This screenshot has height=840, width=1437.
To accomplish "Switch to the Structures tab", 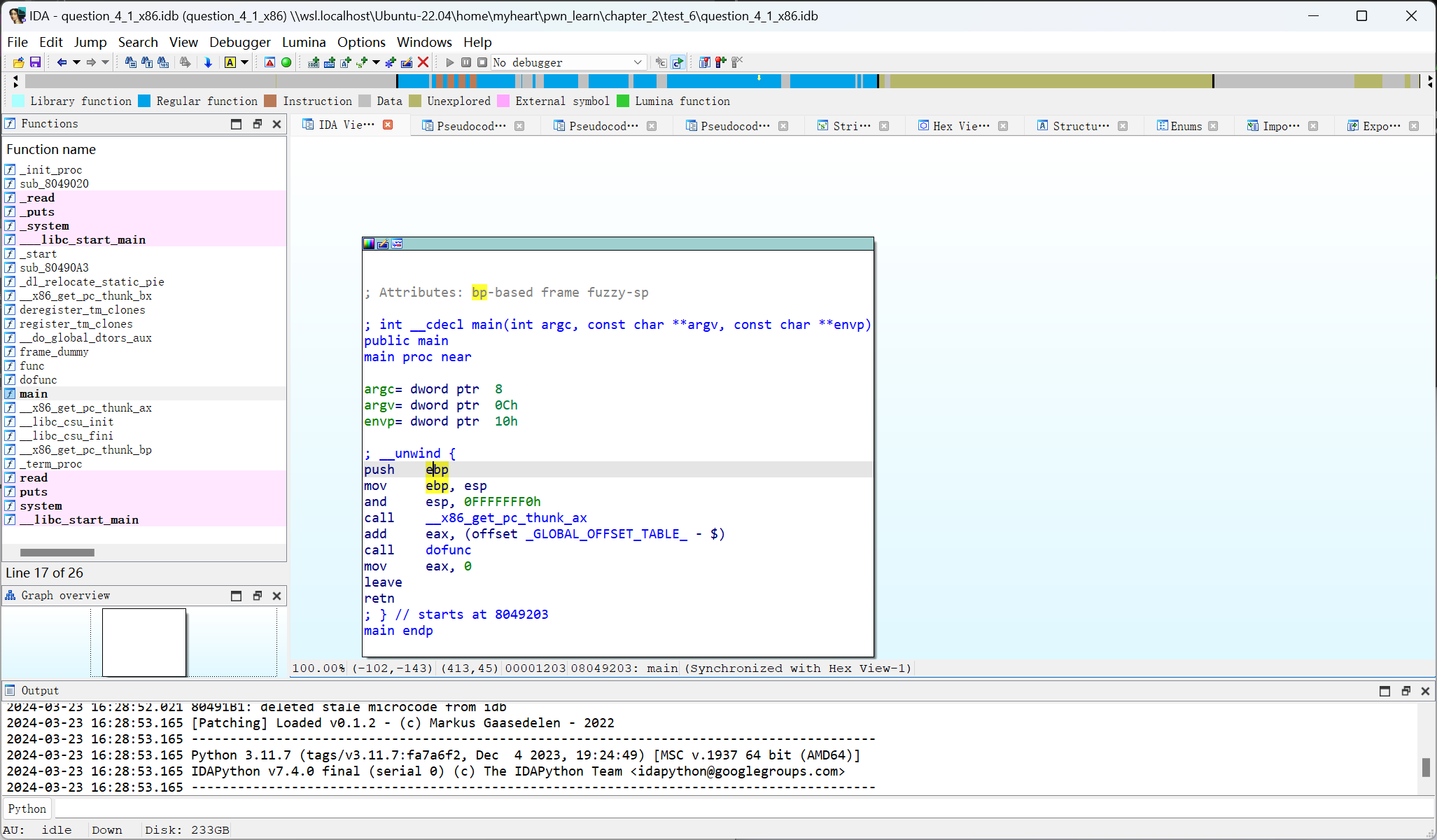I will 1081,125.
